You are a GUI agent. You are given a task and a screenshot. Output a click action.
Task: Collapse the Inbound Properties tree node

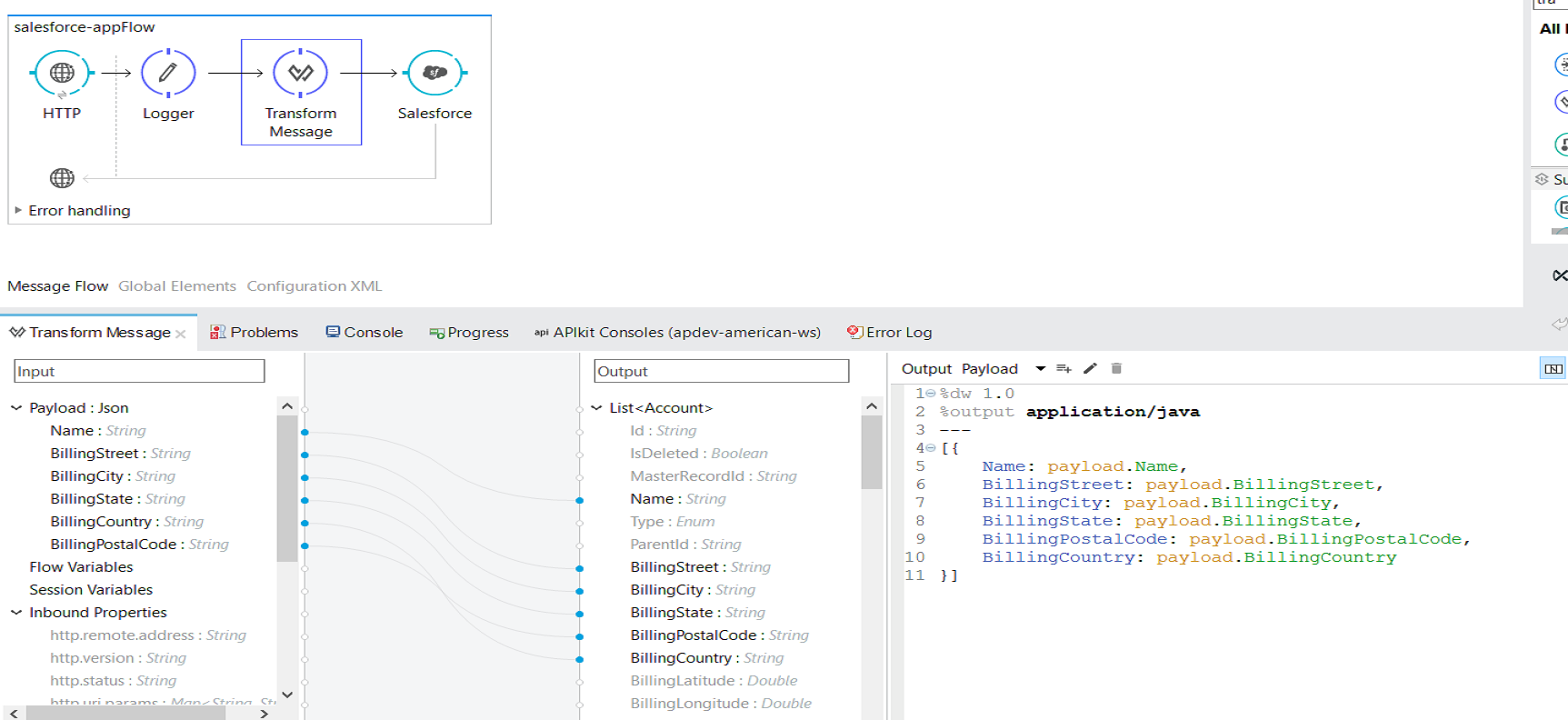tap(16, 613)
